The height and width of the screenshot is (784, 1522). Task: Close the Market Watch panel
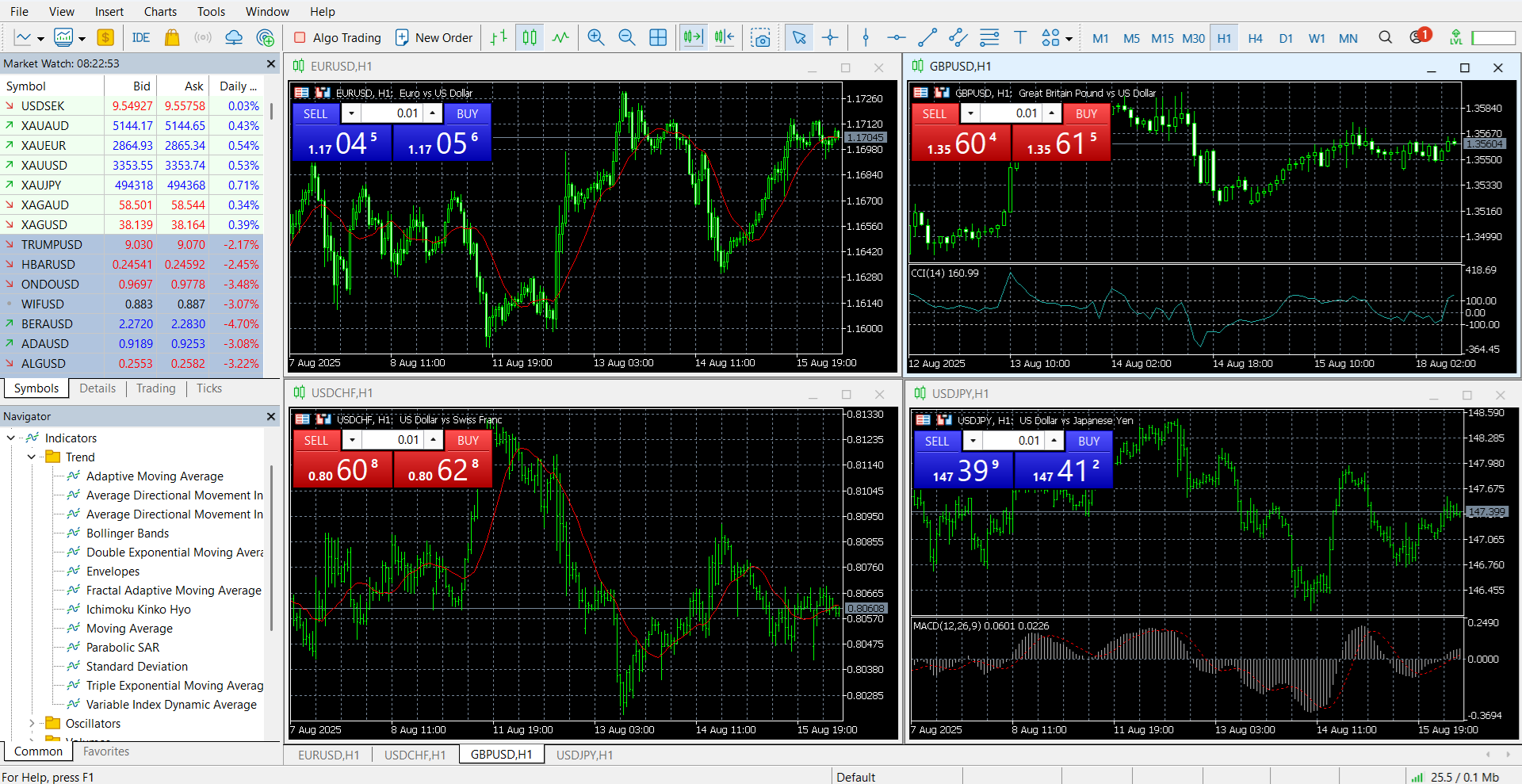pos(271,63)
